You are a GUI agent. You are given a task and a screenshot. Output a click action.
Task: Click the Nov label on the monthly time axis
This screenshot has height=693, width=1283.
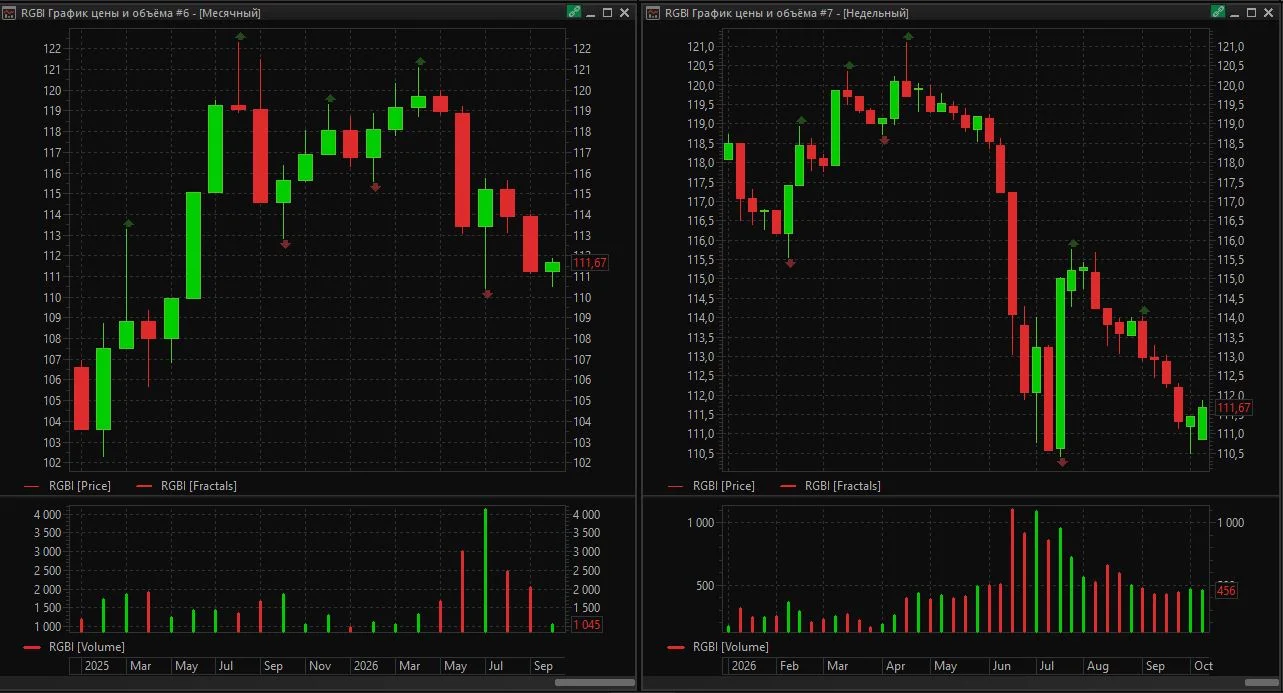click(319, 666)
